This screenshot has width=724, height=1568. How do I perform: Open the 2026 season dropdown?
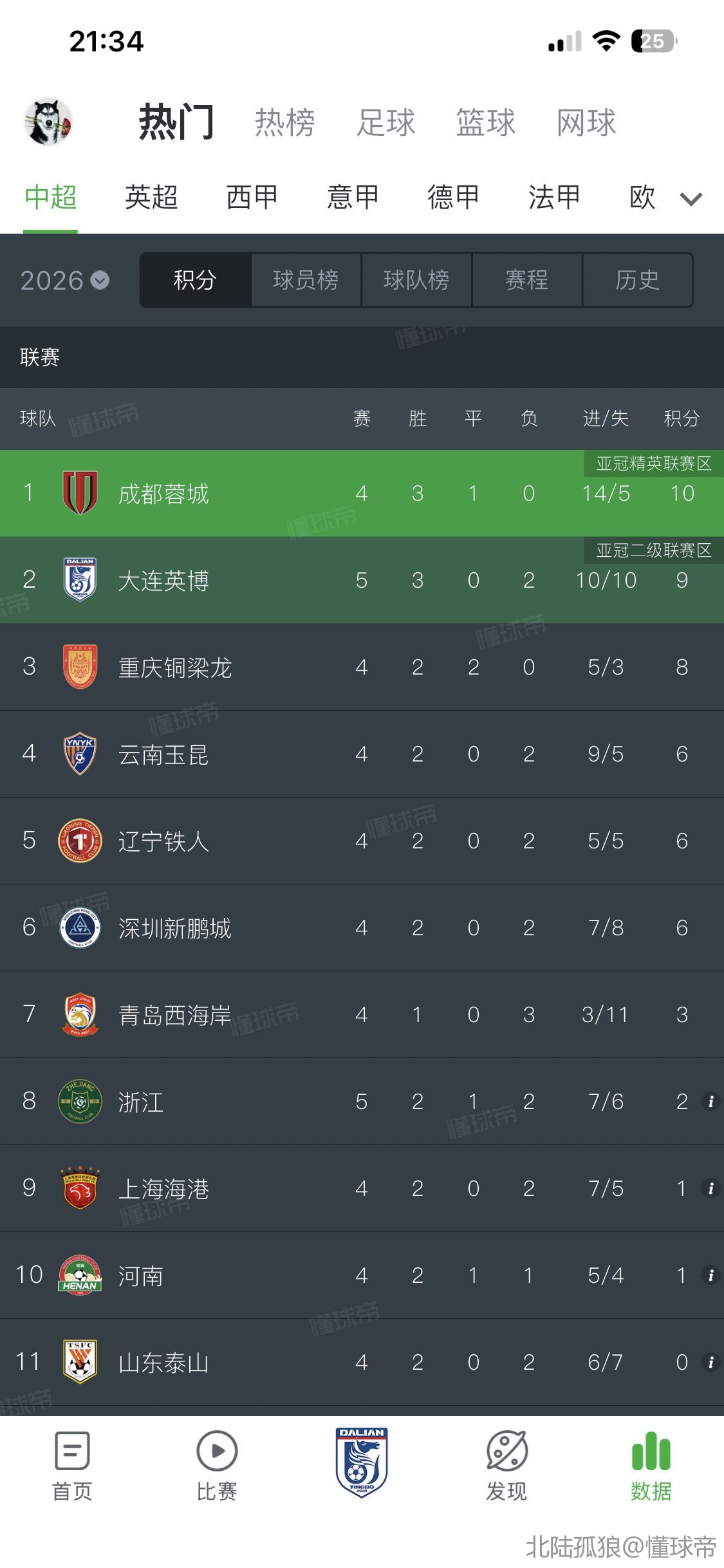(x=65, y=281)
